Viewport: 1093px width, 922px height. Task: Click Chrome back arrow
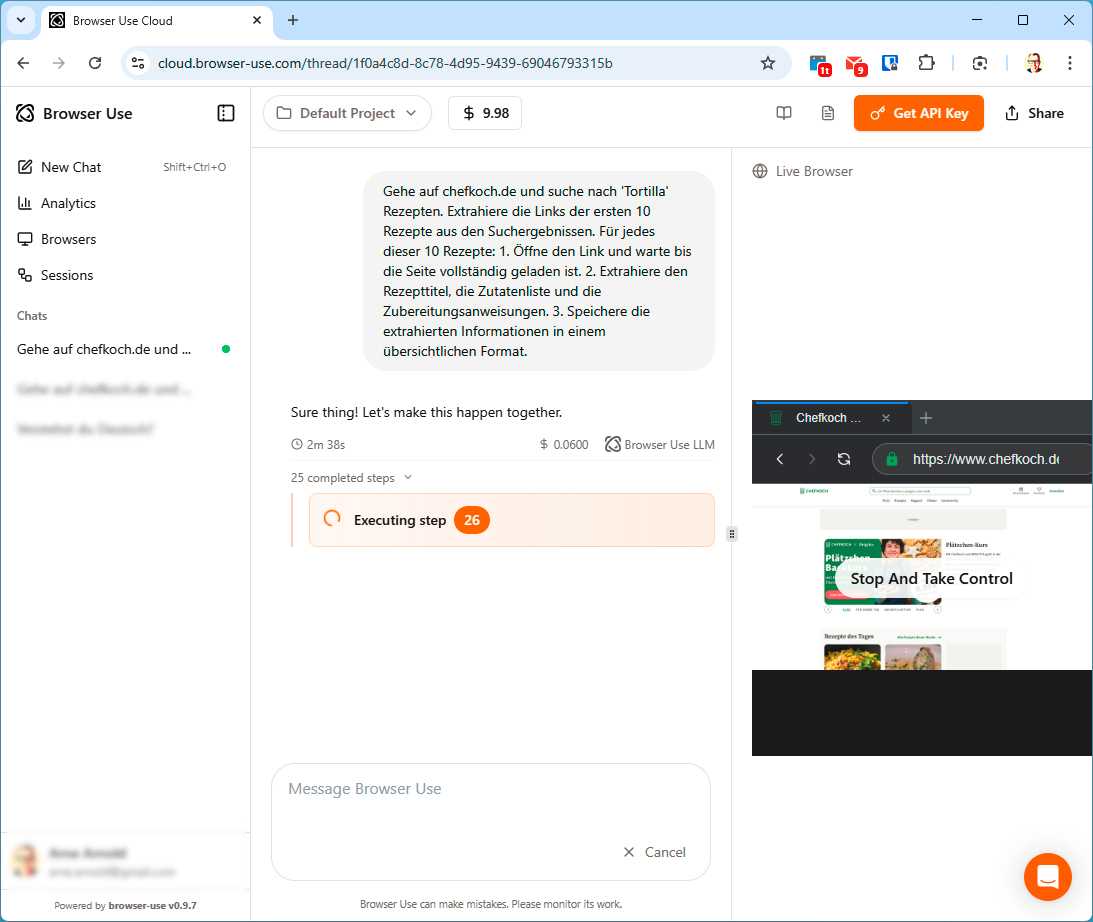pos(23,63)
